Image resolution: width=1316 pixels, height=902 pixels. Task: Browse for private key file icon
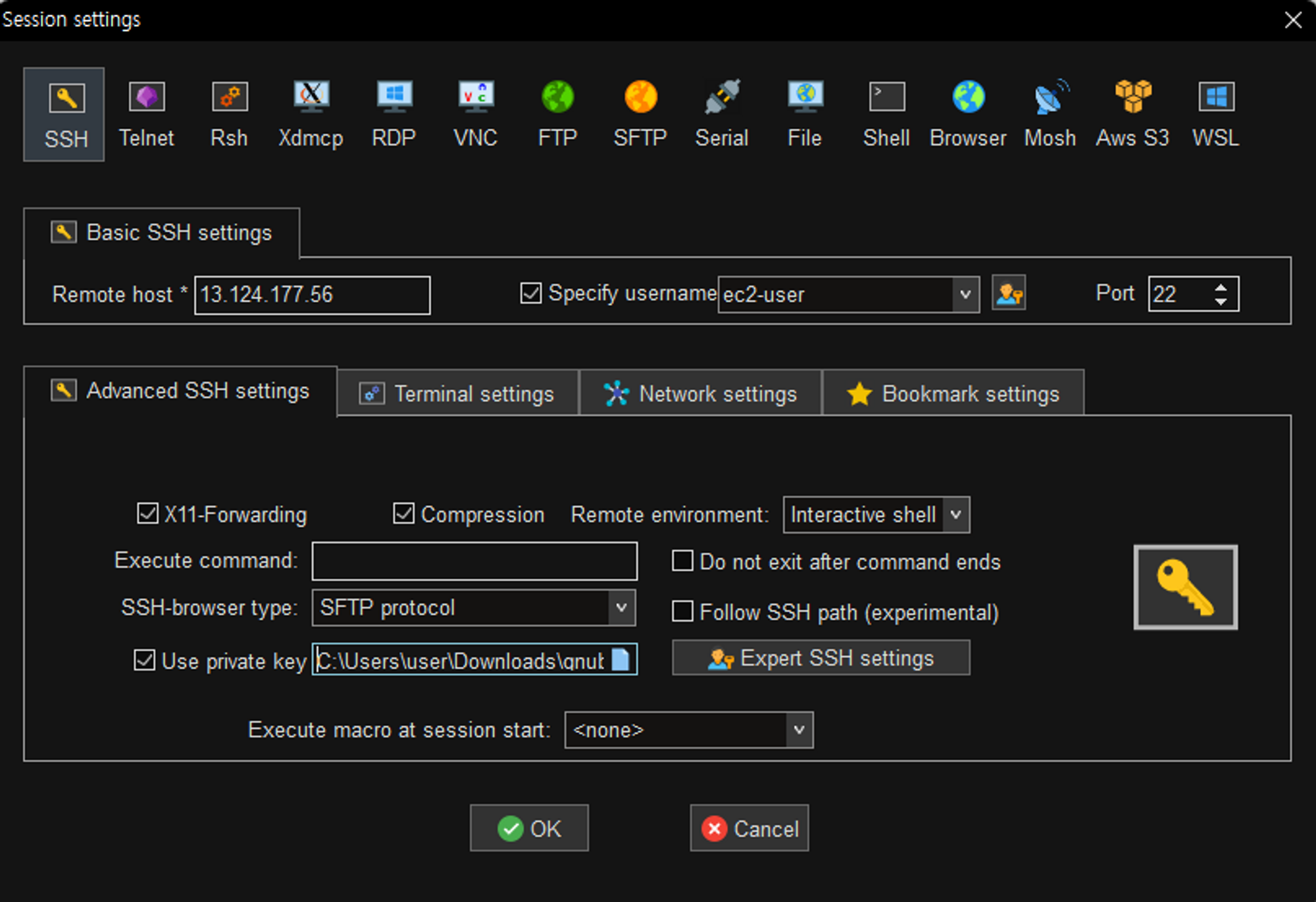(620, 659)
